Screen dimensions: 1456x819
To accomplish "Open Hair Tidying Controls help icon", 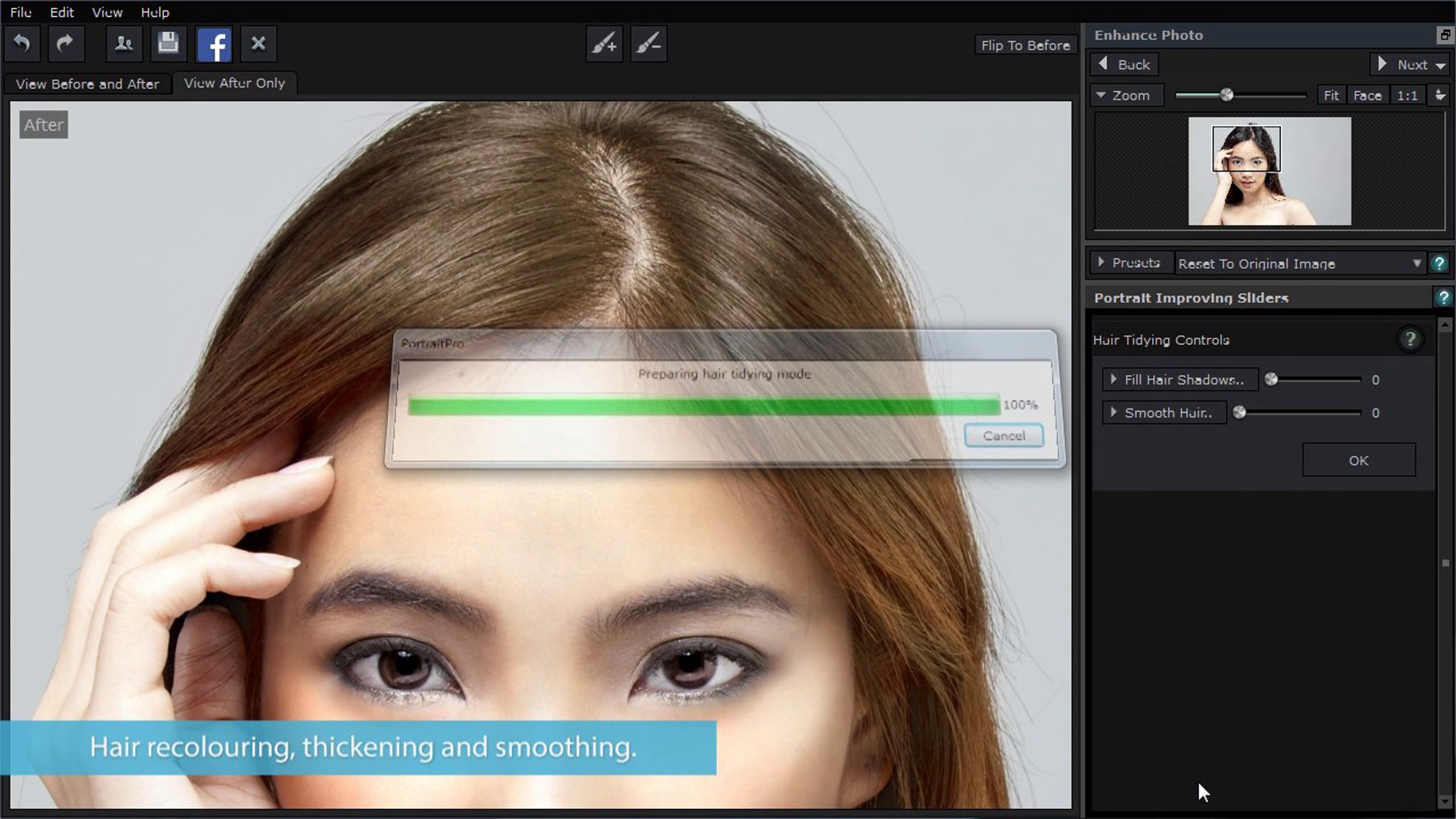I will coord(1410,339).
